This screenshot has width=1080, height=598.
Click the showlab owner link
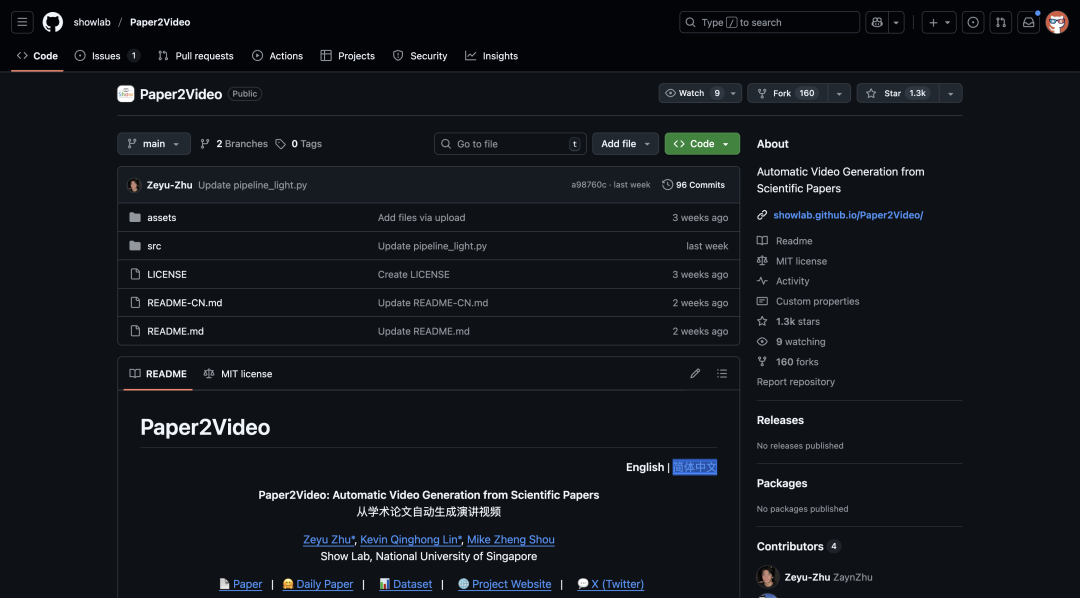(92, 22)
